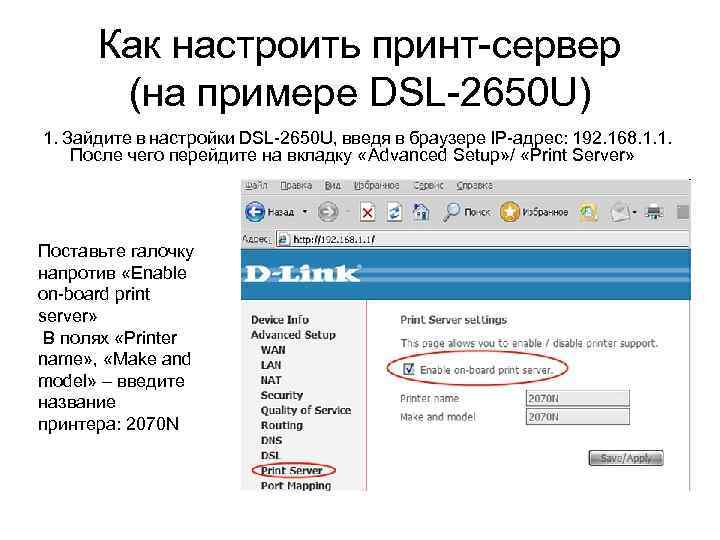Open Advanced Setup in sidebar
The width and height of the screenshot is (720, 540).
tap(293, 335)
